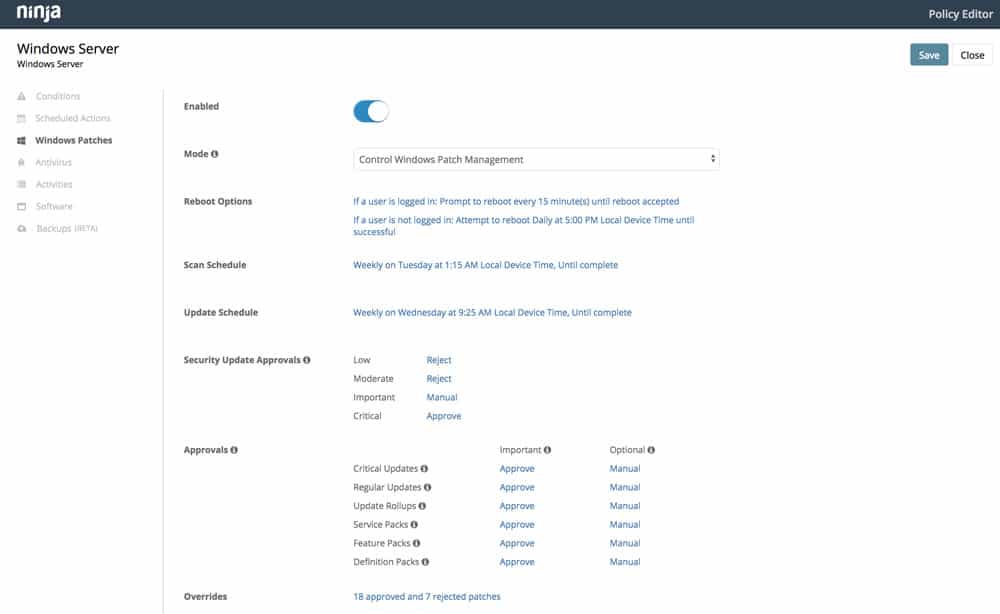Click the Software section icon
1000x614 pixels.
(x=21, y=206)
